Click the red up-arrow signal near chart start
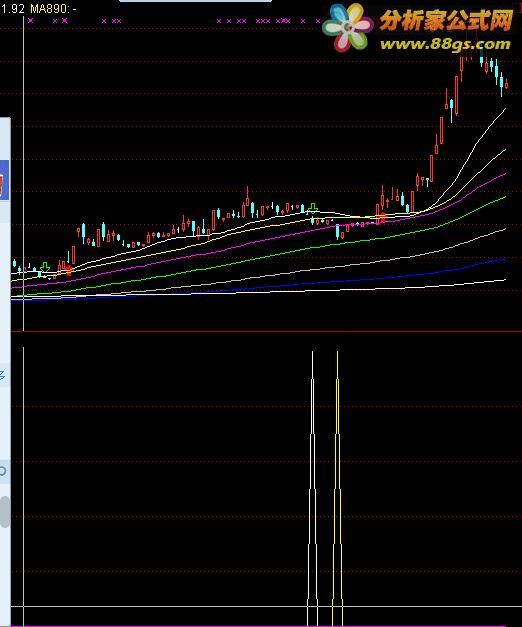Viewport: 522px width, 627px height. pyautogui.click(x=69, y=270)
